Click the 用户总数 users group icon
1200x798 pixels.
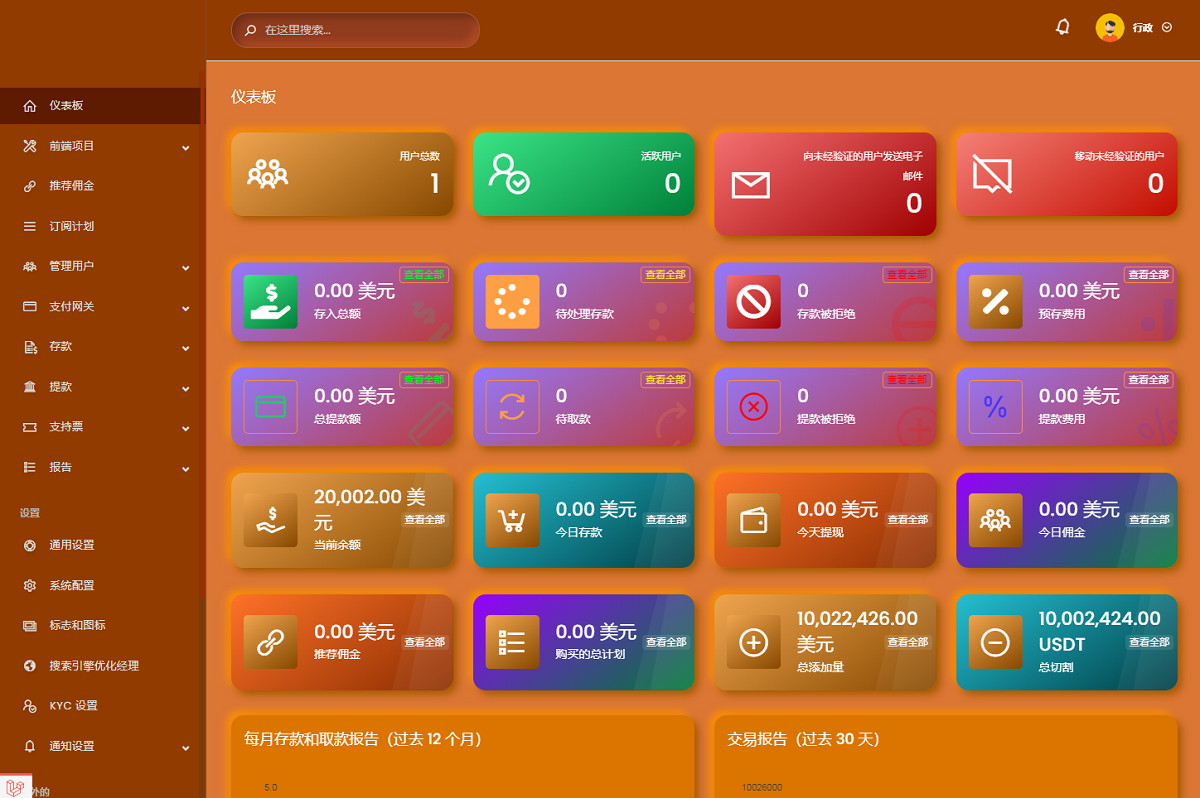click(268, 174)
